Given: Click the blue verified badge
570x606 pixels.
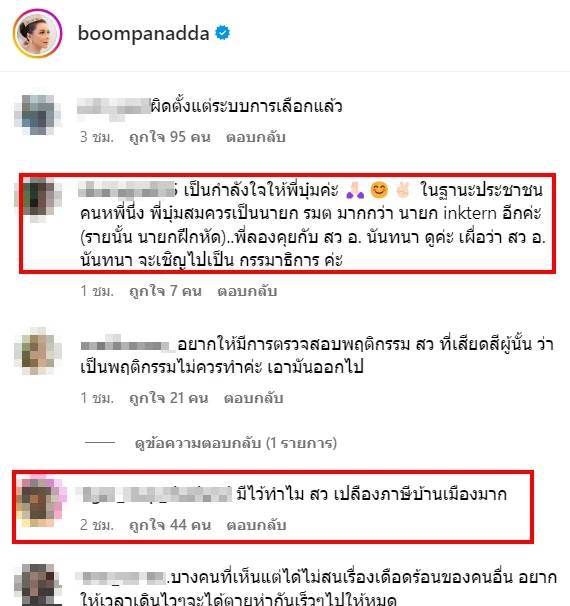Looking at the screenshot, I should [223, 33].
